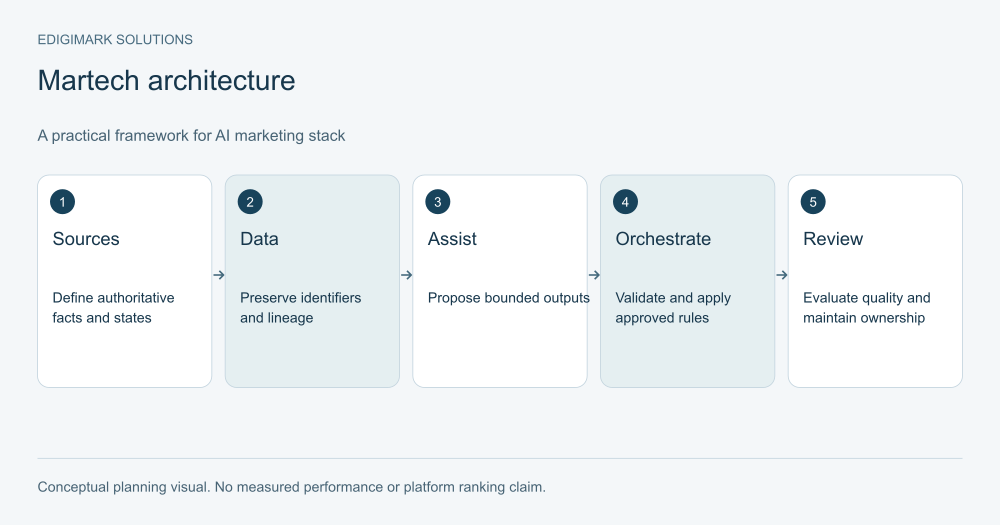Click the number 4 circle badge
This screenshot has width=1000, height=525.
point(625,202)
